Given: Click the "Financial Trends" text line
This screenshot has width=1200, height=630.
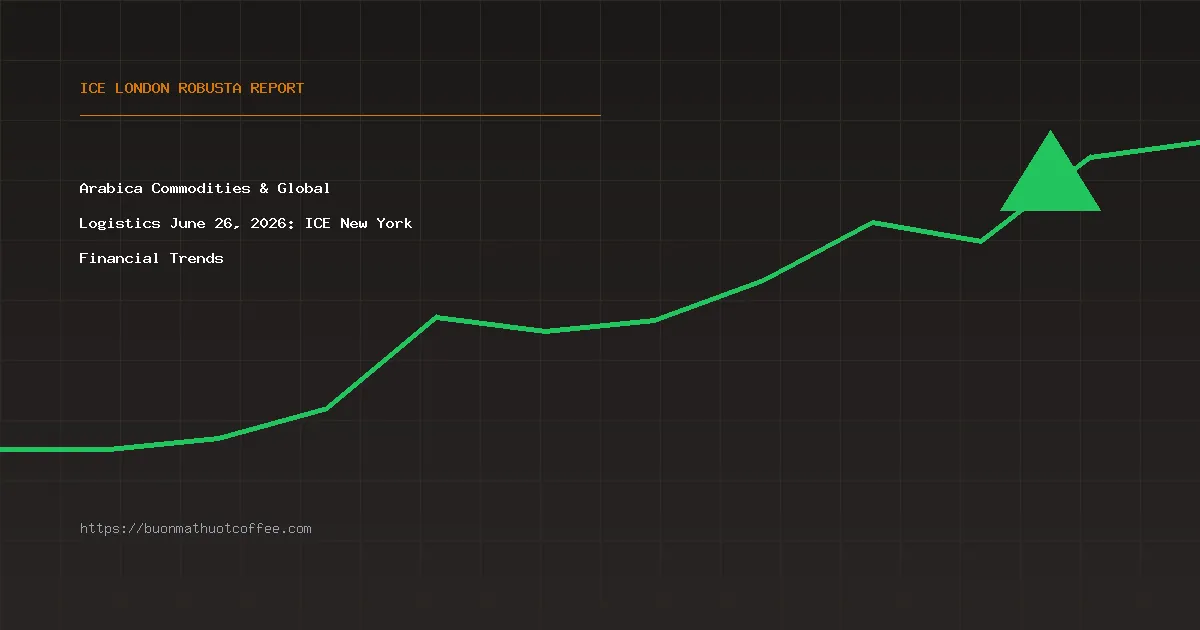Looking at the screenshot, I should [152, 258].
